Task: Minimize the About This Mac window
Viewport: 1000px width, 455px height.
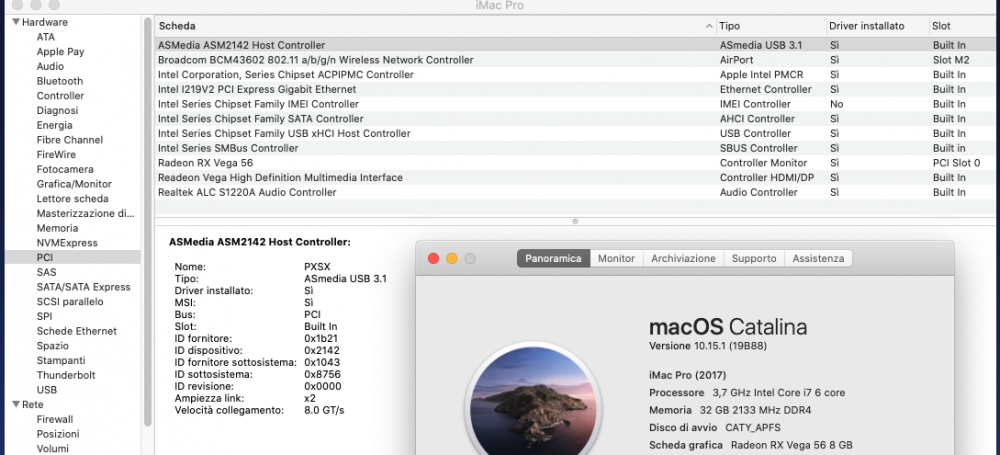Action: click(452, 258)
